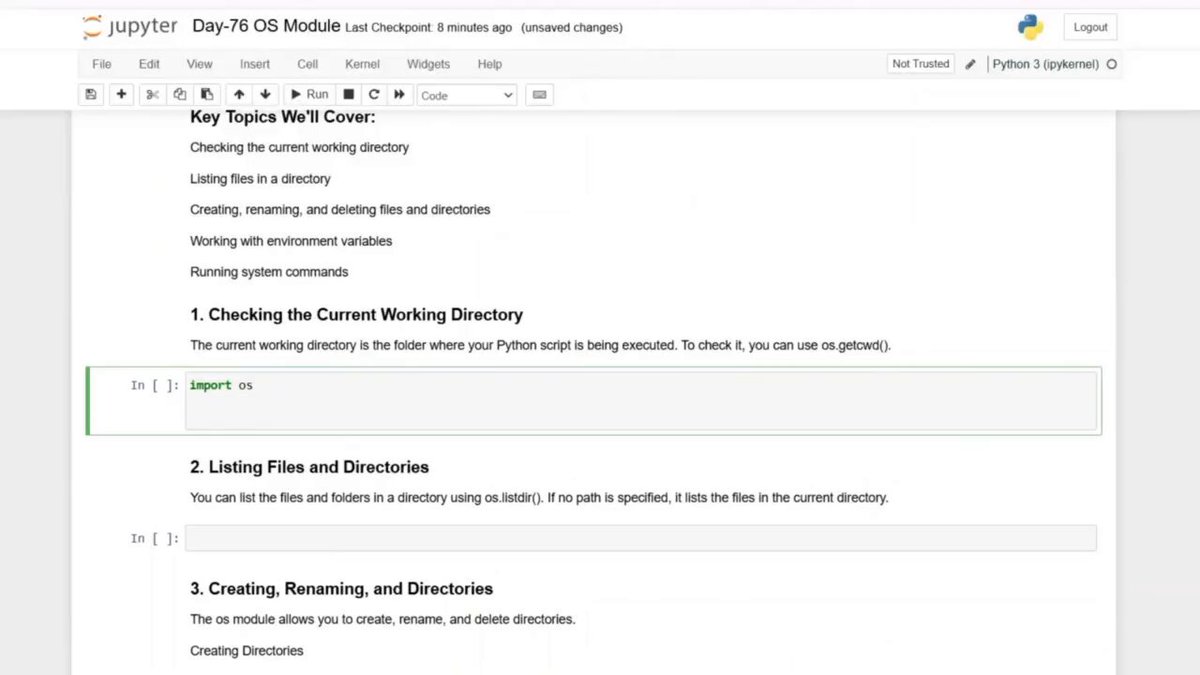Click 'Running system commands' line
The height and width of the screenshot is (675, 1200).
[269, 272]
